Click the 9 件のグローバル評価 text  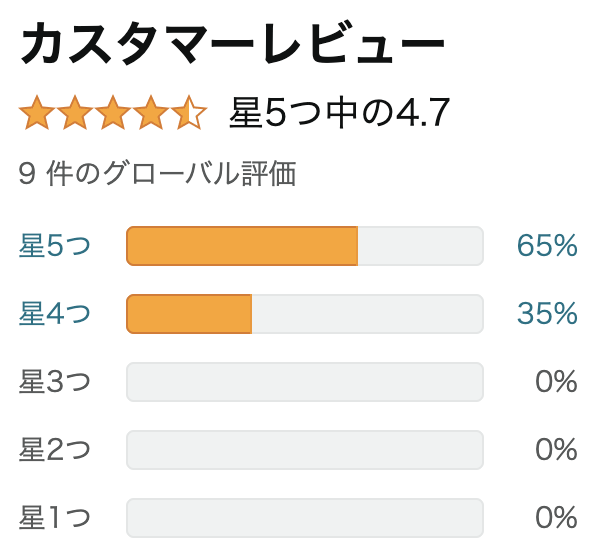point(157,174)
